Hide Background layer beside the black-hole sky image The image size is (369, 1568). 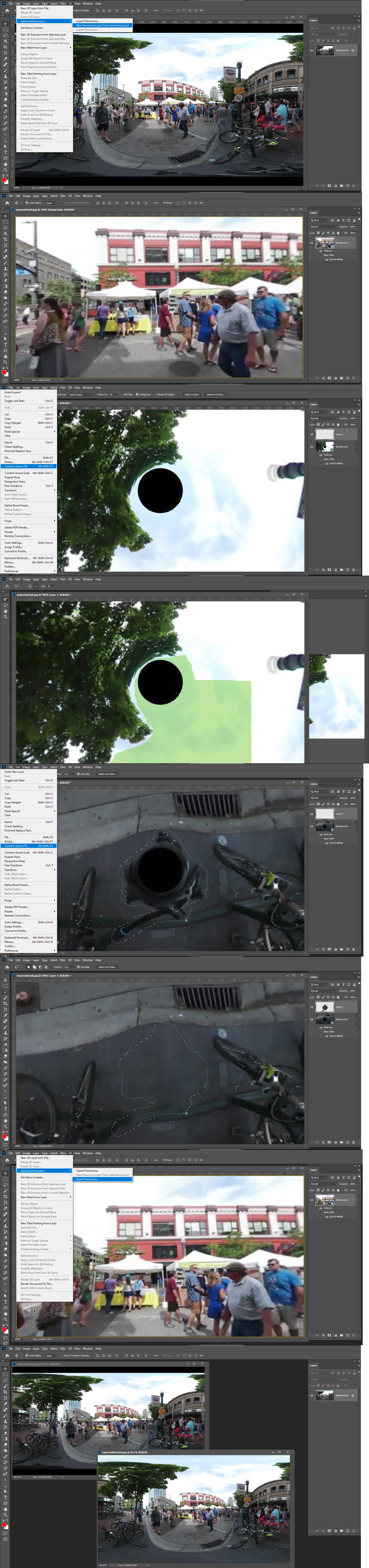tap(312, 447)
